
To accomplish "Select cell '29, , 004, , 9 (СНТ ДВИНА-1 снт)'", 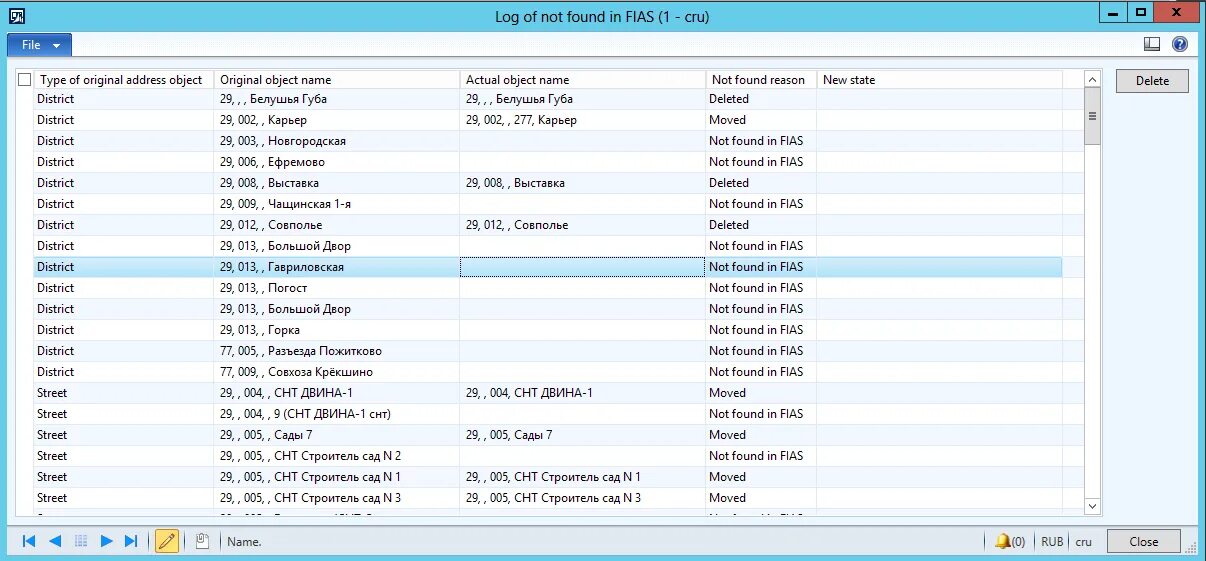I will click(x=337, y=414).
